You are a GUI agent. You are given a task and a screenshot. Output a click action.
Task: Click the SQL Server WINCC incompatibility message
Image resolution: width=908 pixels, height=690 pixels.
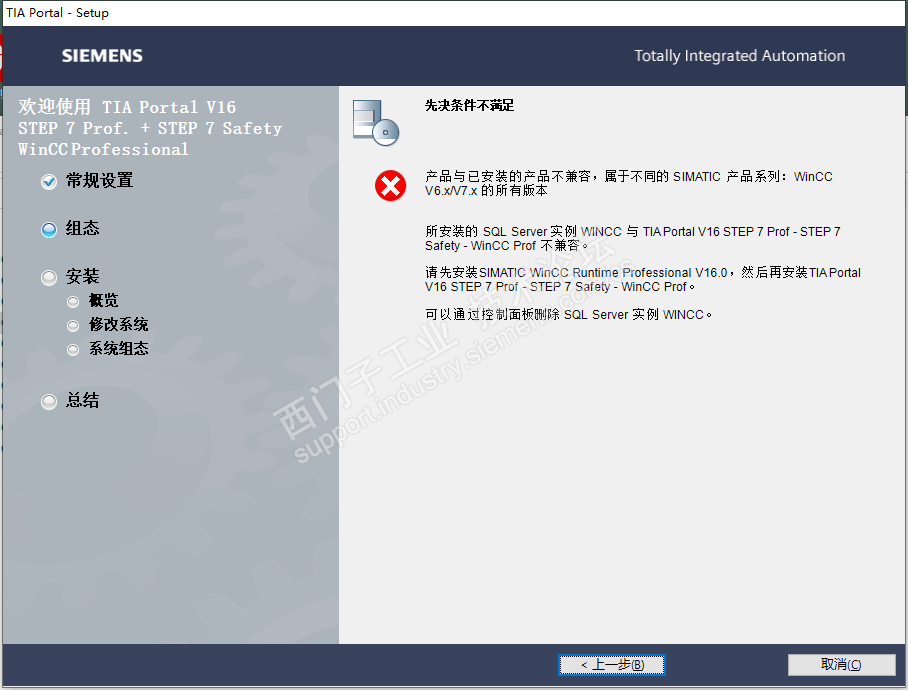click(633, 238)
